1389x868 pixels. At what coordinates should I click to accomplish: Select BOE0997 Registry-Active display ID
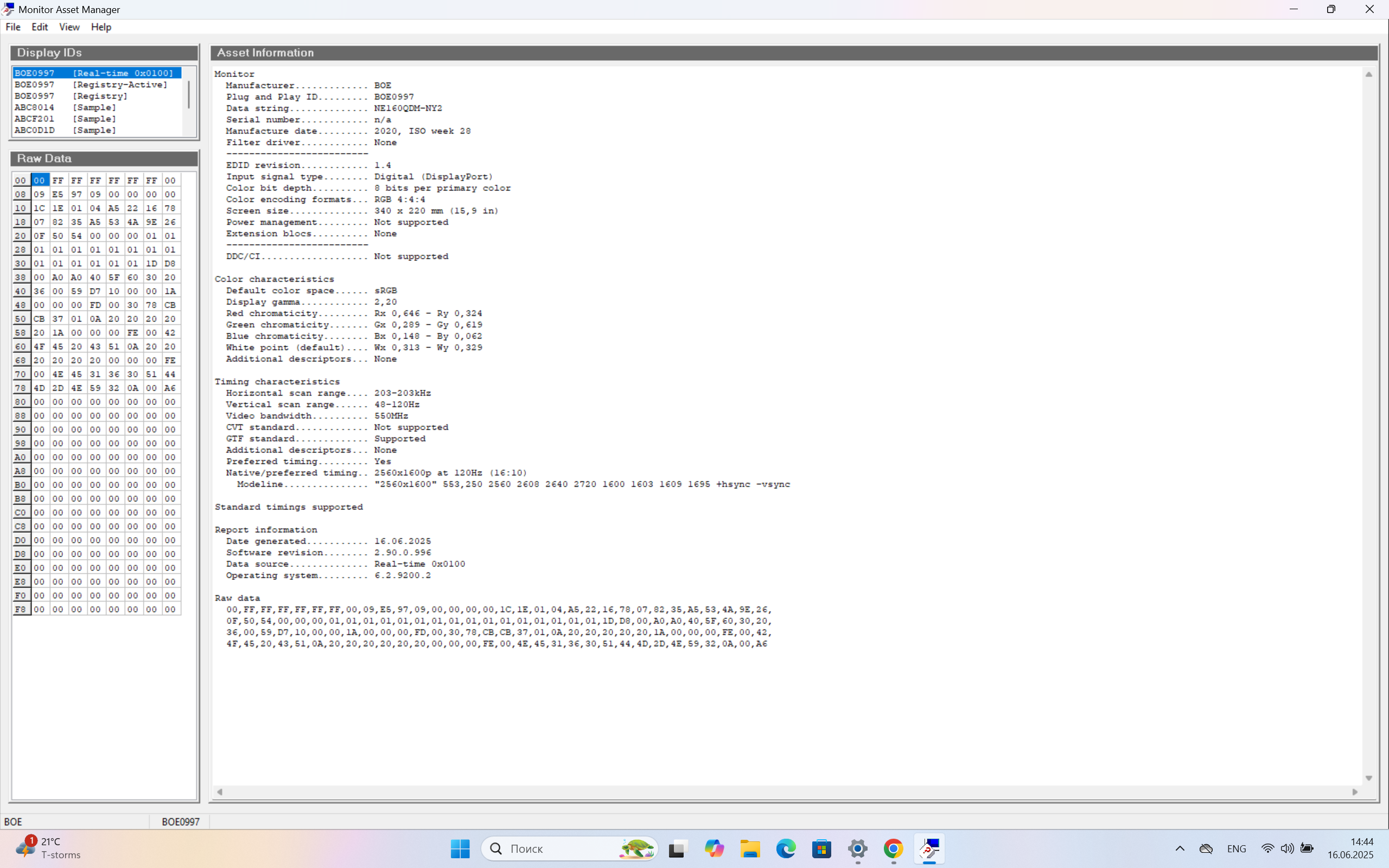pos(91,85)
